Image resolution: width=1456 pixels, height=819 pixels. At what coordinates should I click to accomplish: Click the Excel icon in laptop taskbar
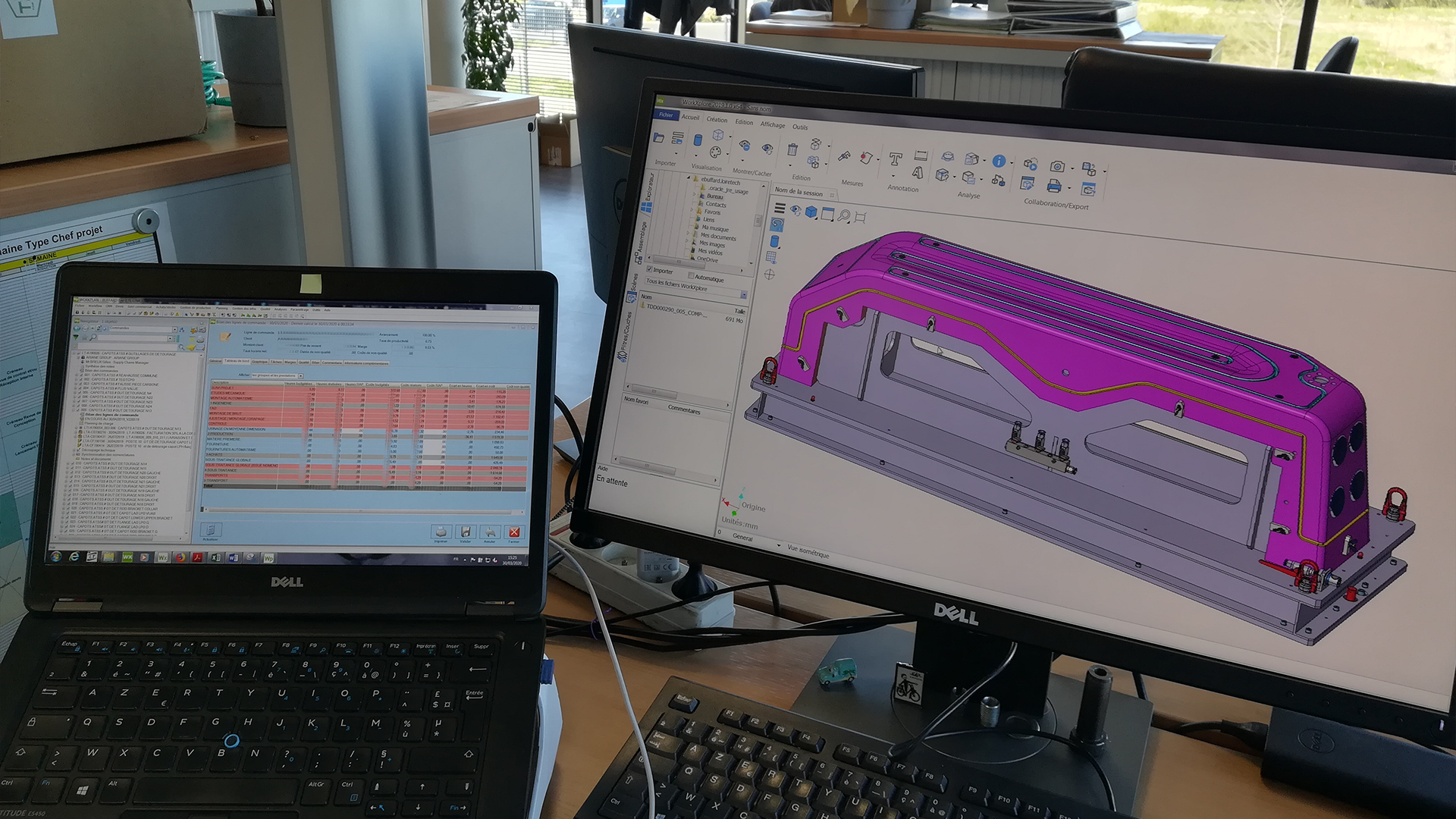(215, 557)
